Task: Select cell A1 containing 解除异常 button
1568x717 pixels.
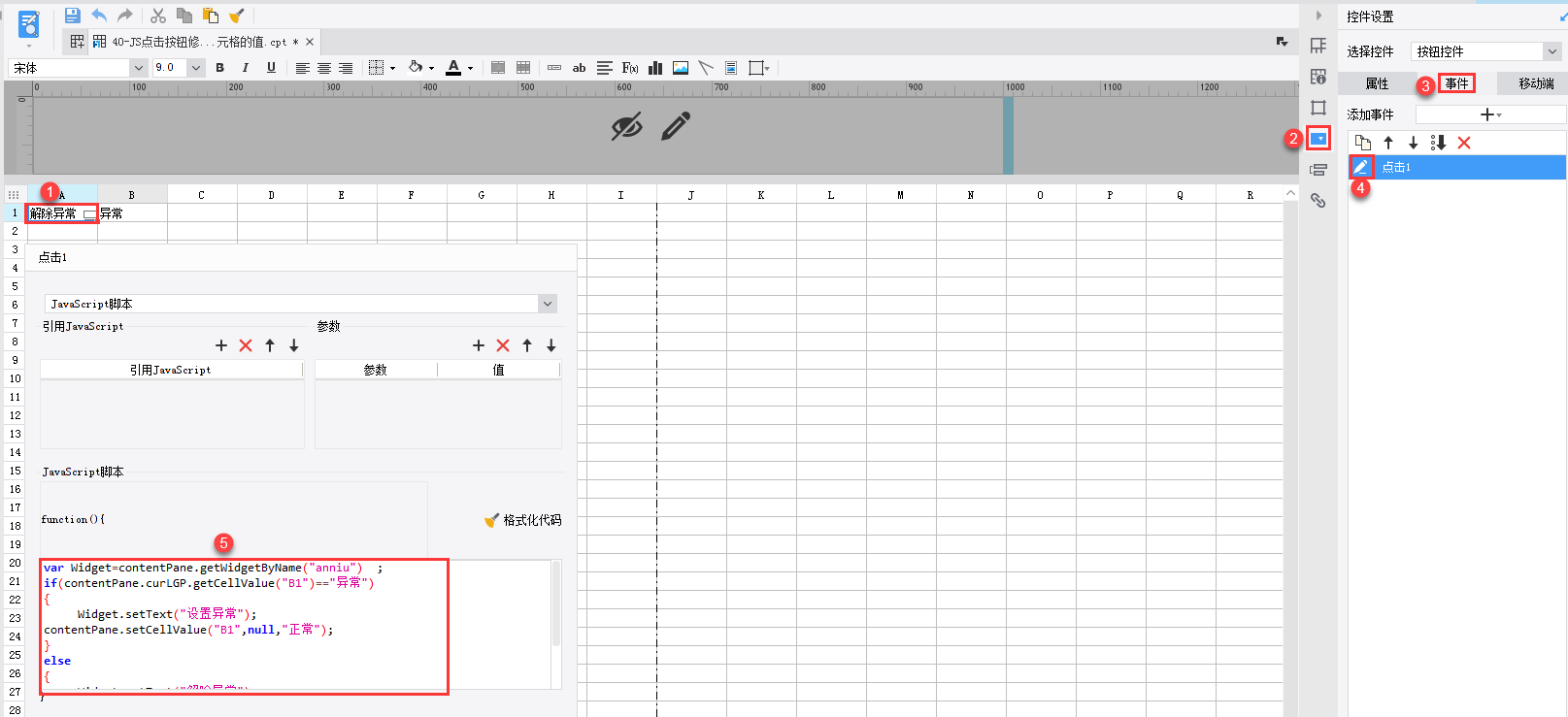Action: pos(62,213)
